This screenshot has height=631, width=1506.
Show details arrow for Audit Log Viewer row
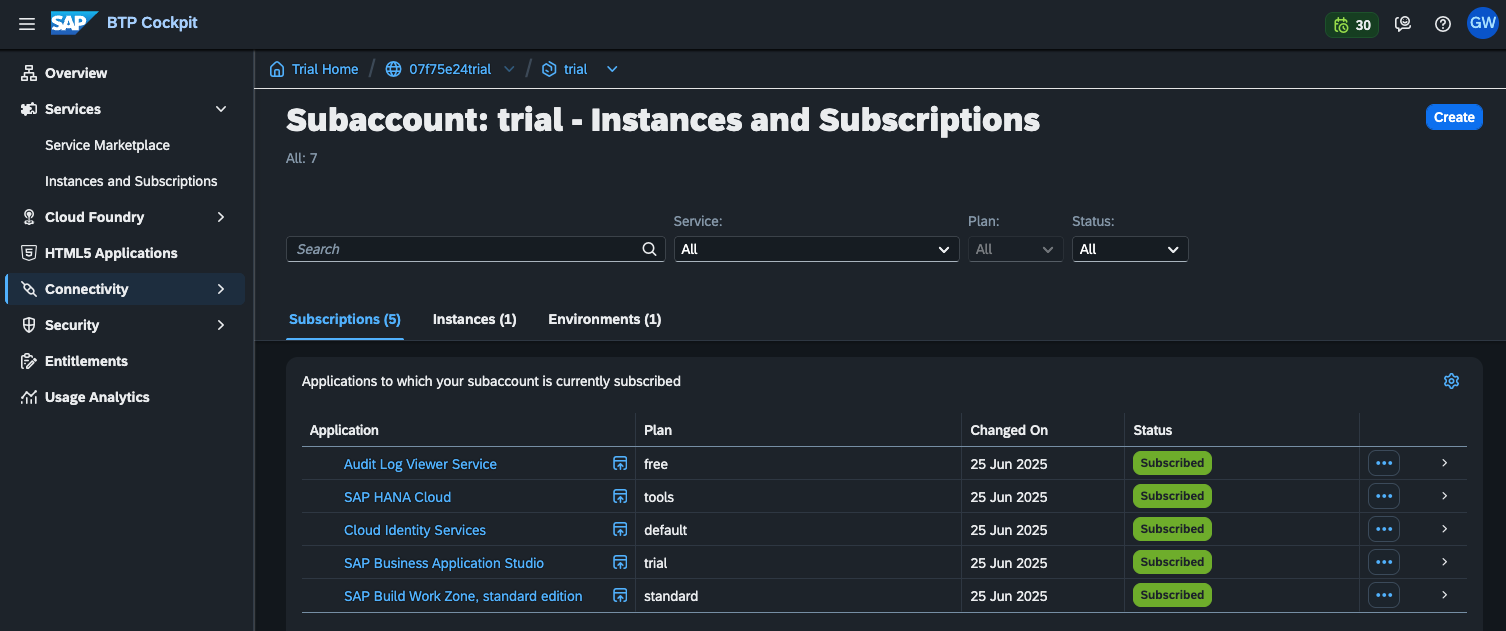click(x=1445, y=463)
